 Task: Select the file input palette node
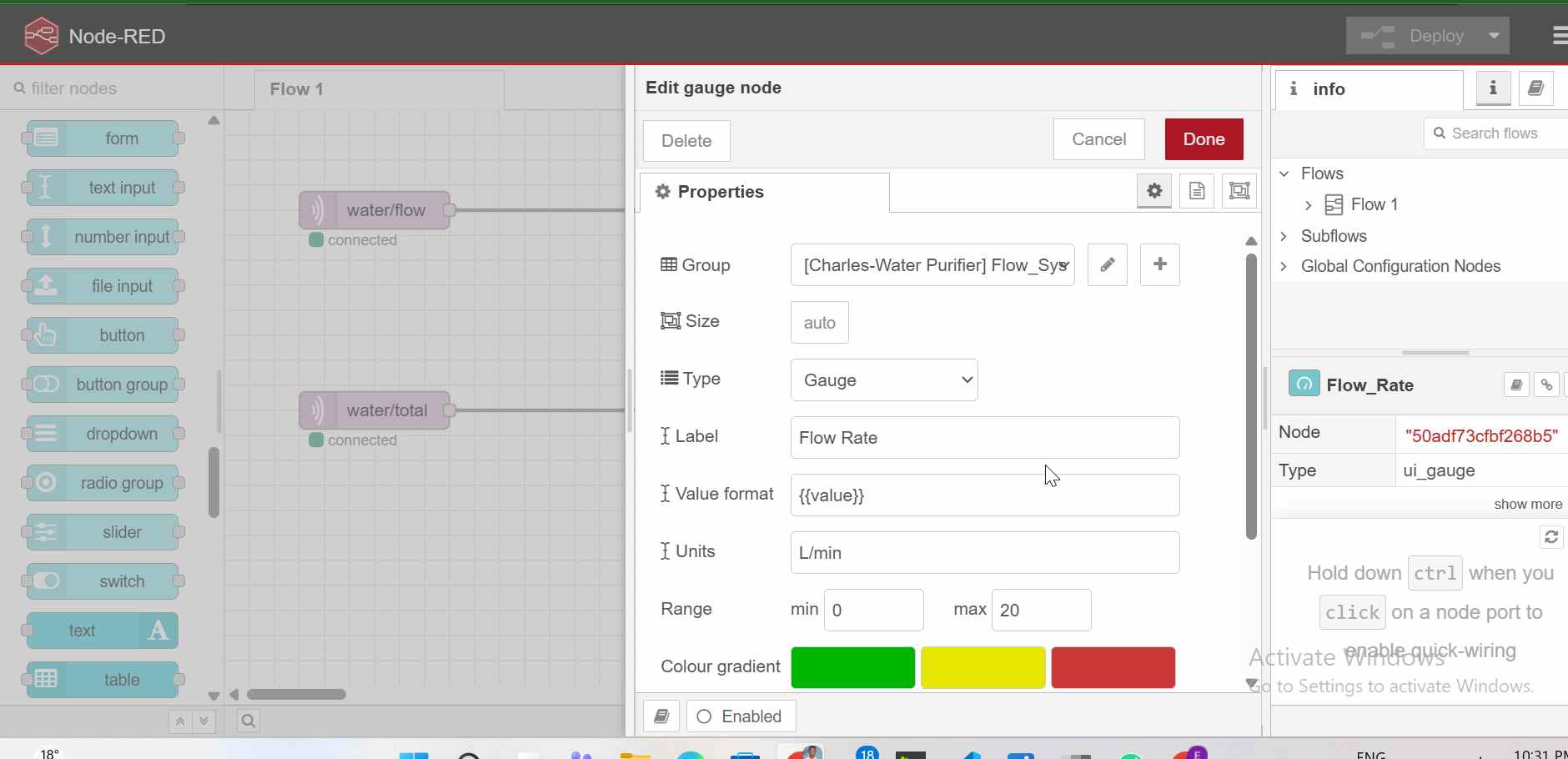coord(103,286)
